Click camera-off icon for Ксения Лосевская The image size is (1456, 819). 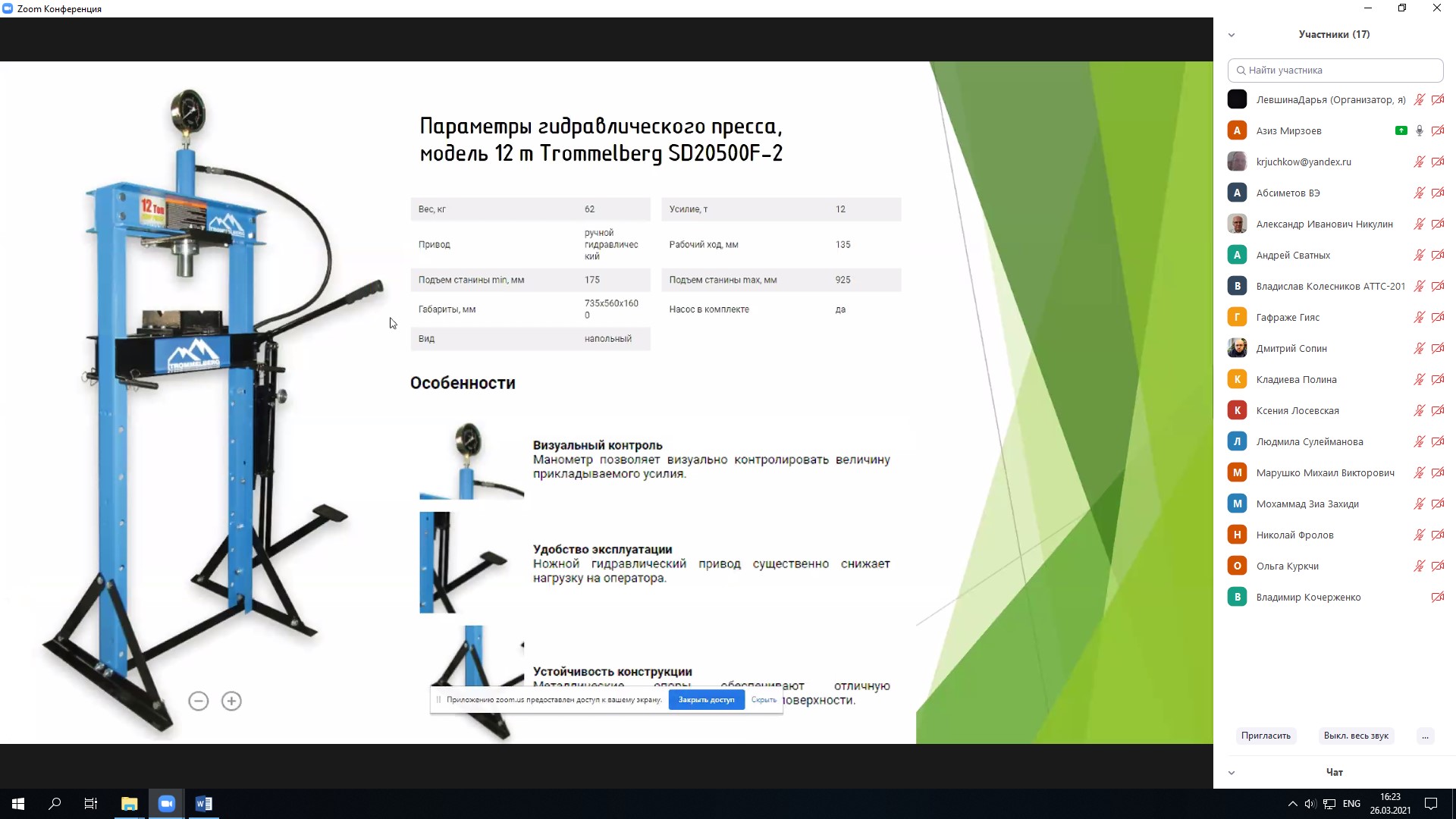1437,410
